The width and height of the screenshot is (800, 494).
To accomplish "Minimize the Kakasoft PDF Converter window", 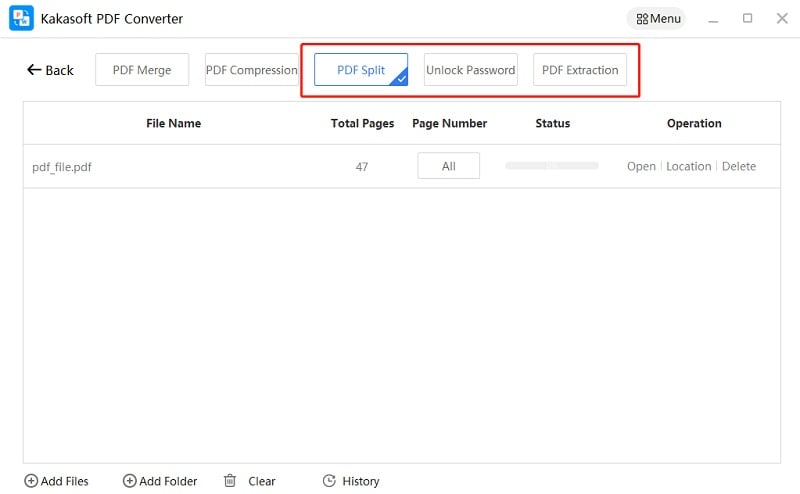I will click(713, 19).
